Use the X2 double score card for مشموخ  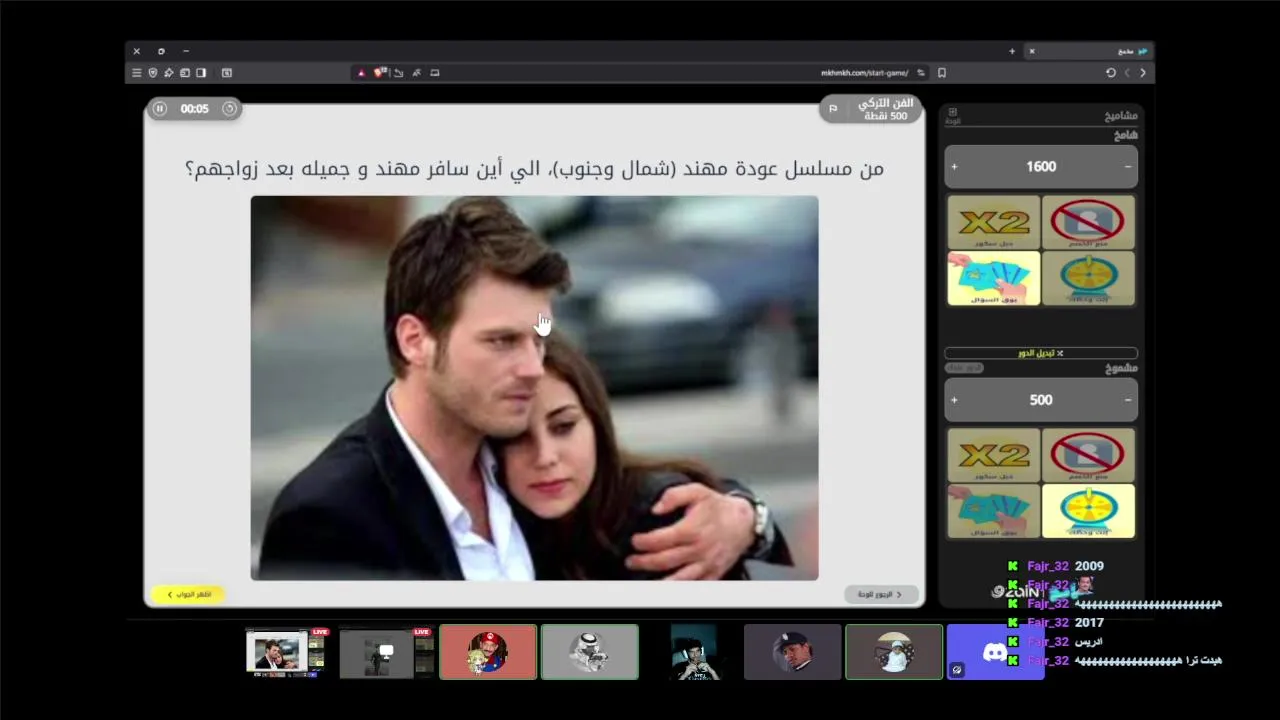(994, 455)
